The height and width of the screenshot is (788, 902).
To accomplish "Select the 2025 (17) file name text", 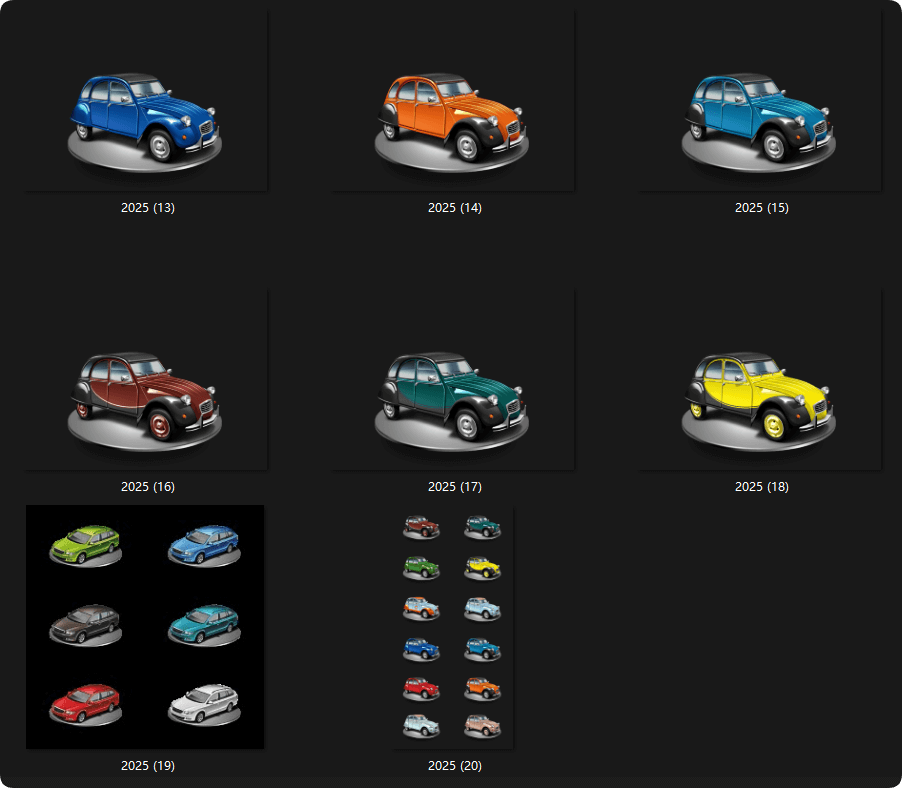I will [455, 487].
